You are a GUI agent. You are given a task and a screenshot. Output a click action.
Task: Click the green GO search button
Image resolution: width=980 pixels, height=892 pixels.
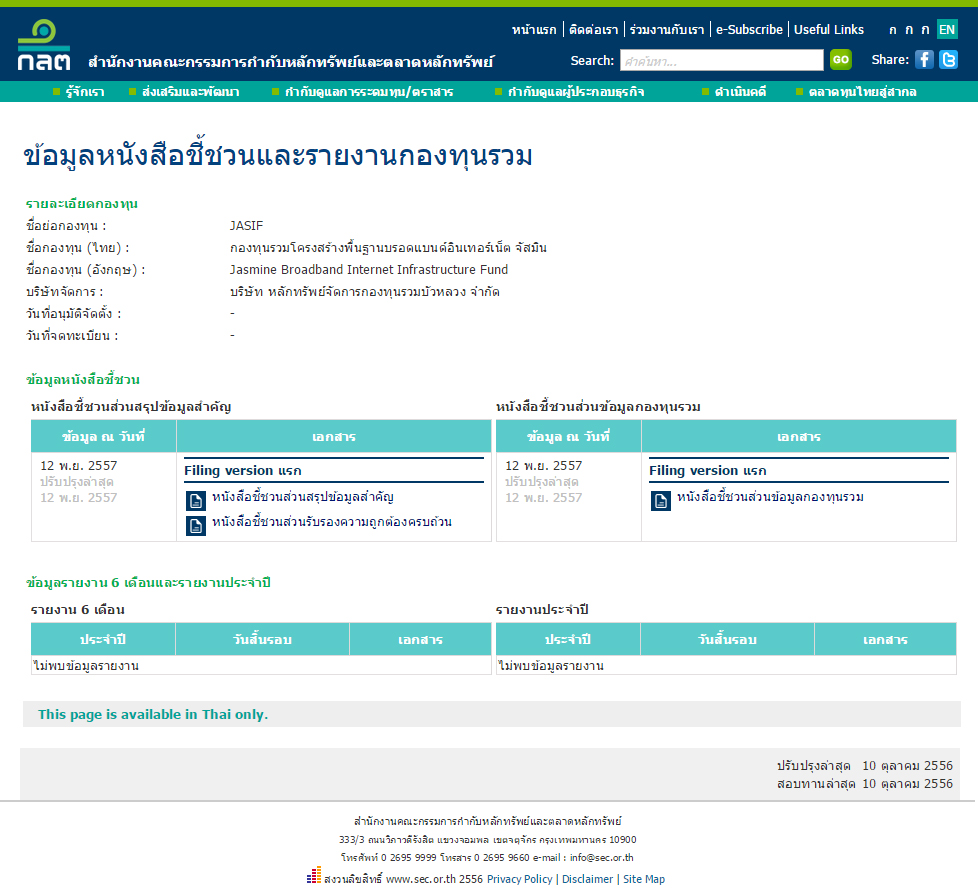click(841, 60)
